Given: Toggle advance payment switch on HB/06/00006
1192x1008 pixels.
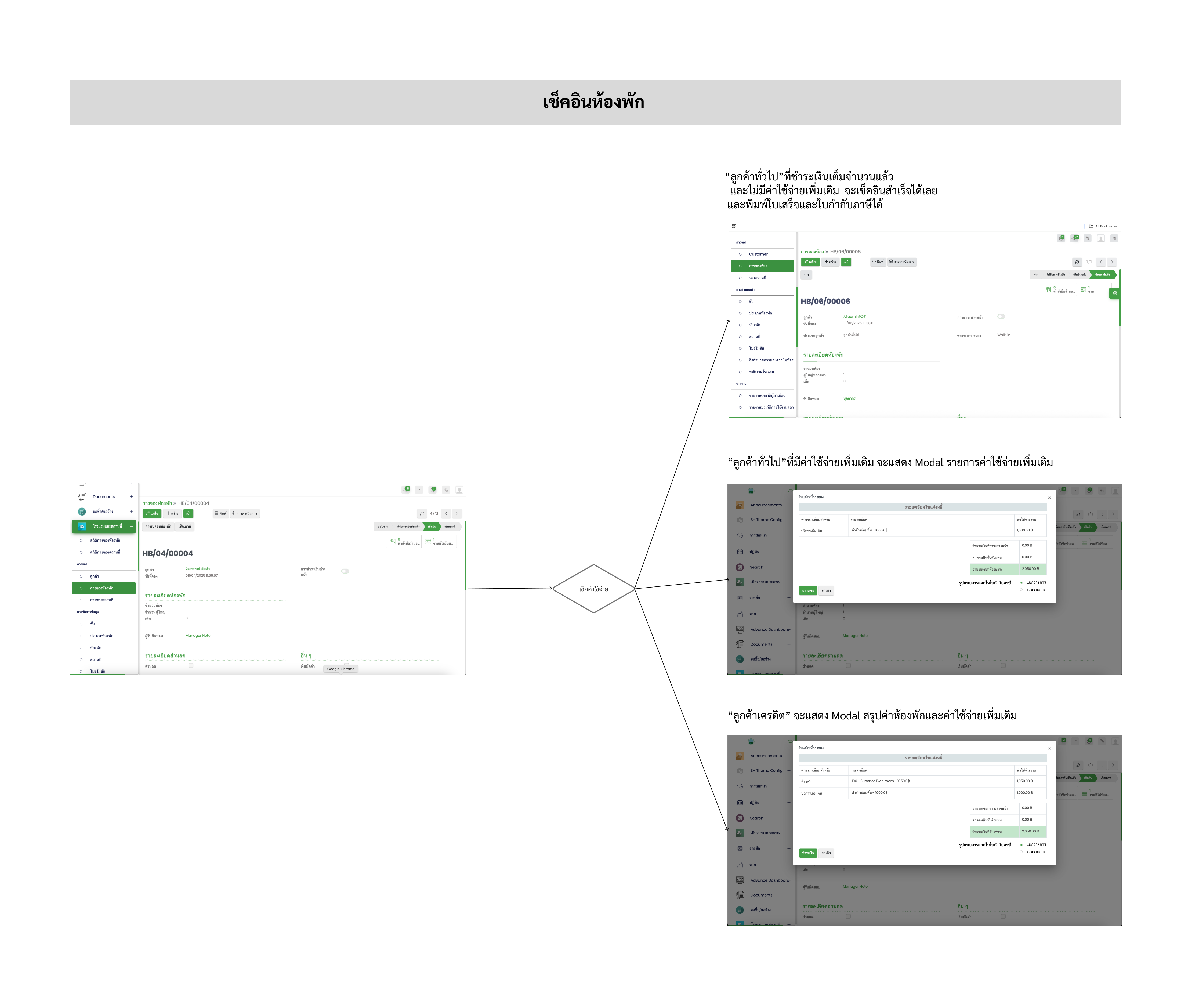Looking at the screenshot, I should (1001, 317).
